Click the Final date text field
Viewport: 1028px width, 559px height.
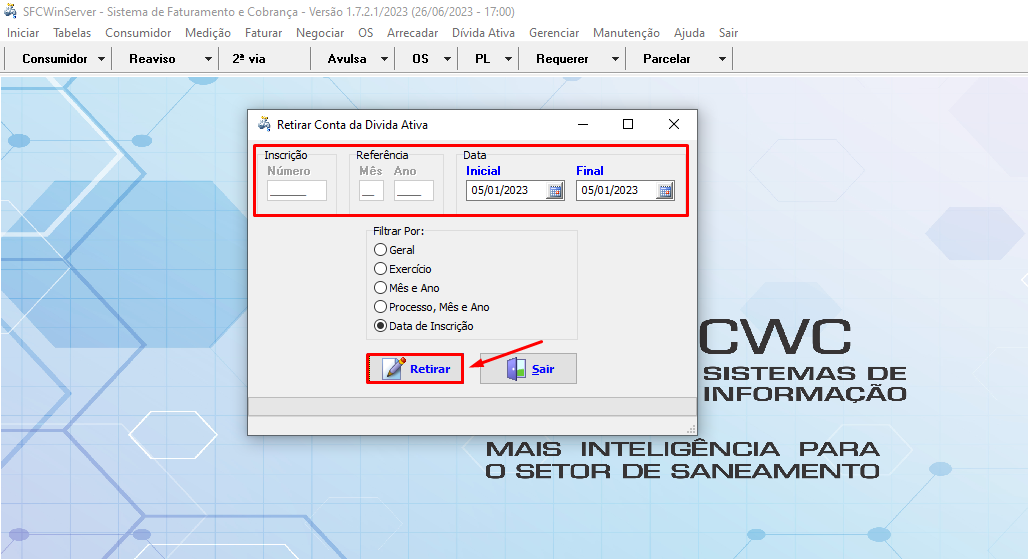[617, 191]
